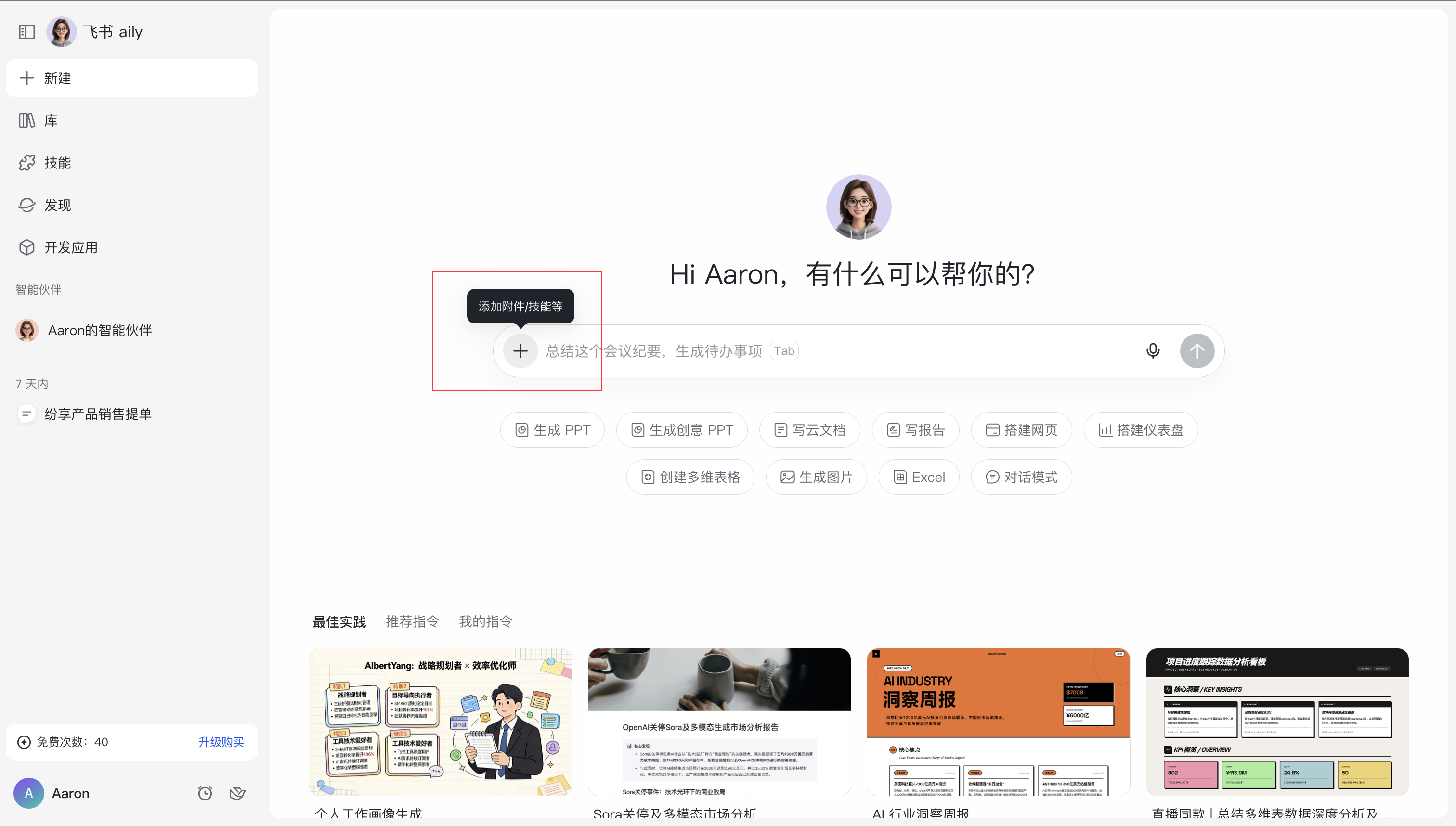Screen dimensions: 1456x826
Task: Select the 对话模式 chat mode chip
Action: pos(1021,477)
